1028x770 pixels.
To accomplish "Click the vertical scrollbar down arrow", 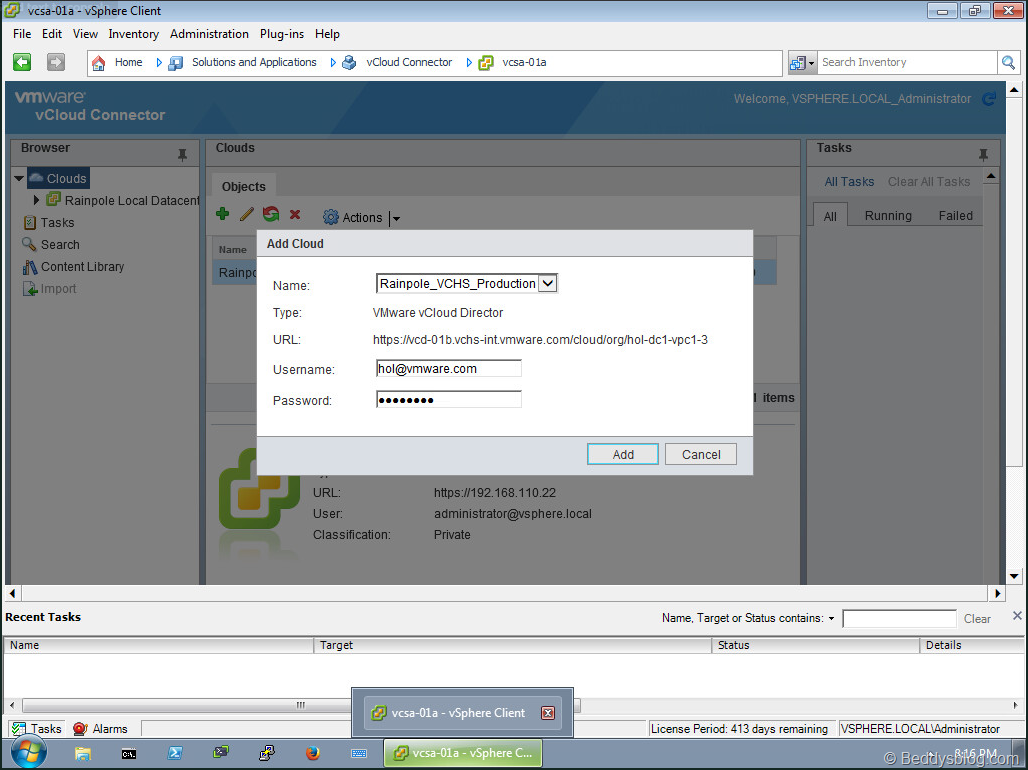I will 1014,577.
